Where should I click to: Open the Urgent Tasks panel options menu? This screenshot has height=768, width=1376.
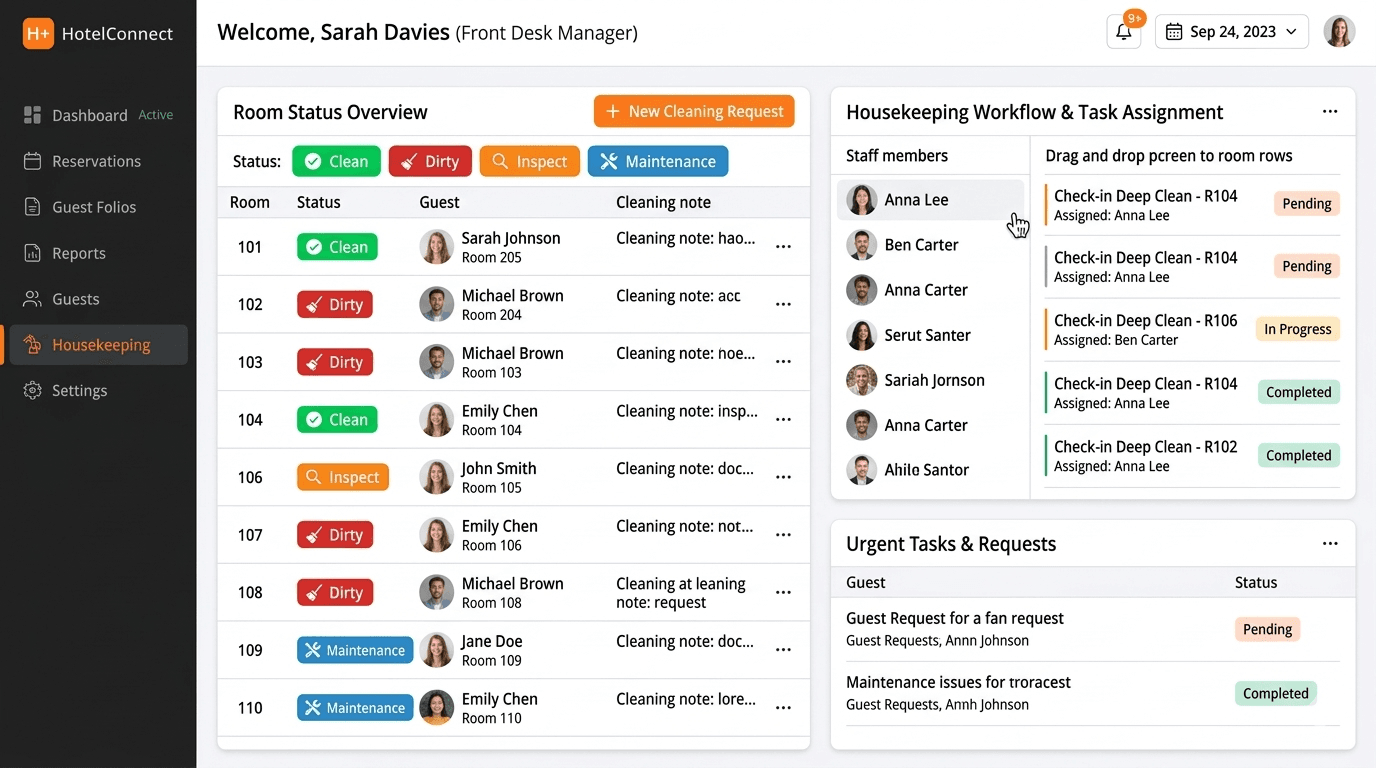coord(1329,544)
